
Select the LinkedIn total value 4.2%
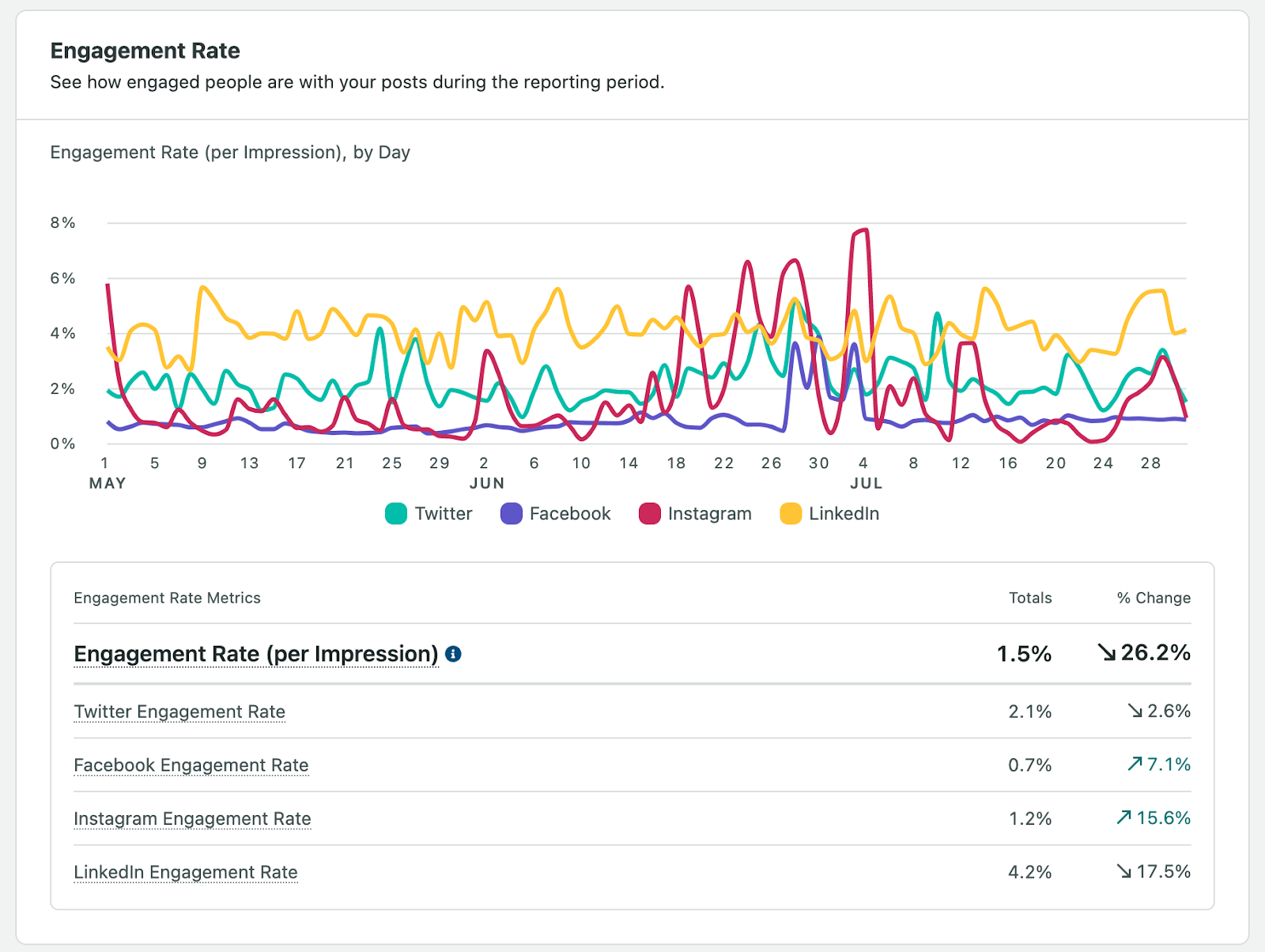click(1030, 872)
